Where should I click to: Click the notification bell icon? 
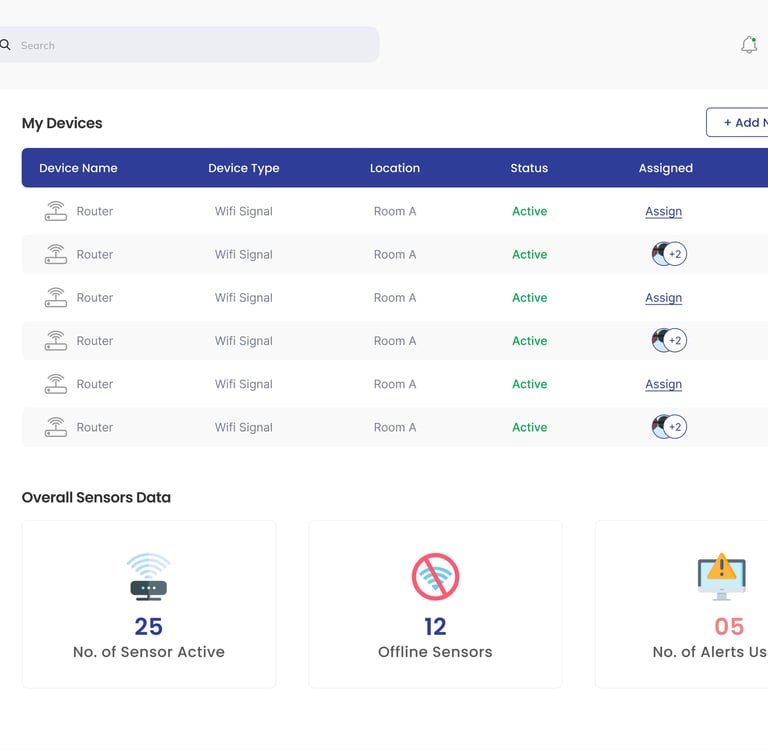[x=749, y=45]
